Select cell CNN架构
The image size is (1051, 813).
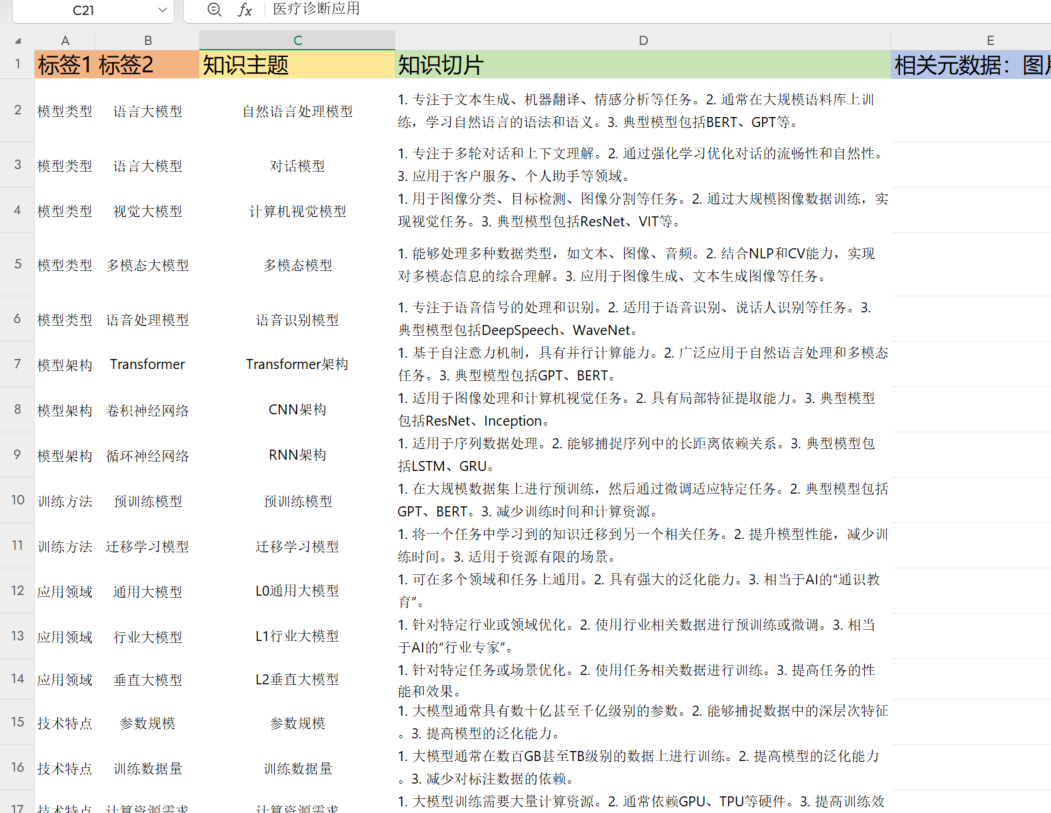297,410
